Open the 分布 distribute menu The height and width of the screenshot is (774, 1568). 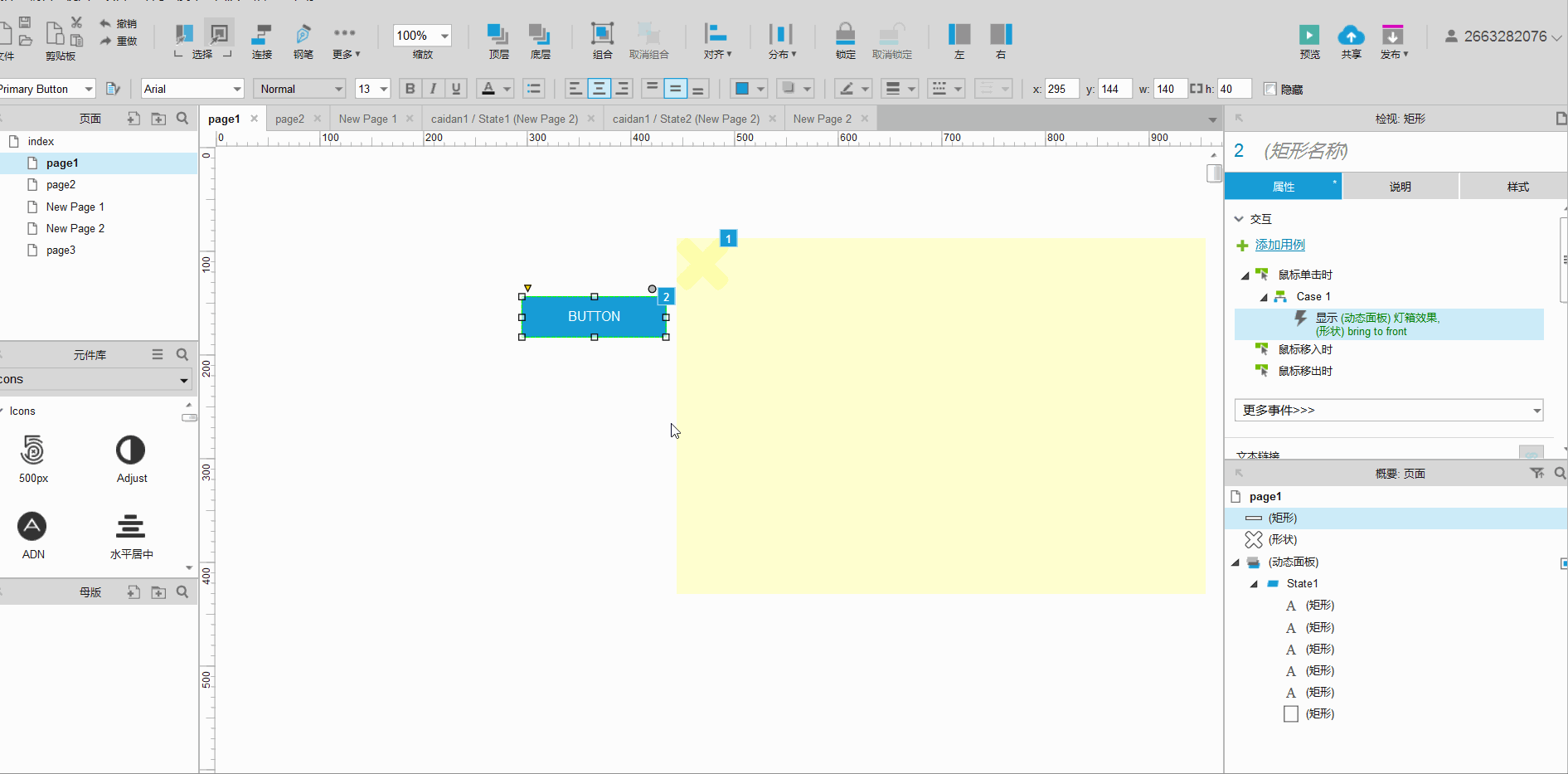tap(781, 41)
